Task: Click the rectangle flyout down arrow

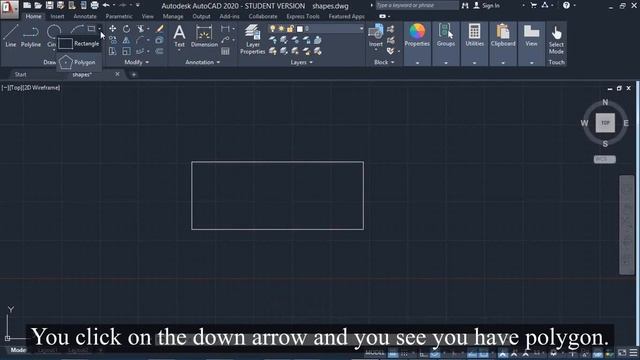Action: pos(100,29)
